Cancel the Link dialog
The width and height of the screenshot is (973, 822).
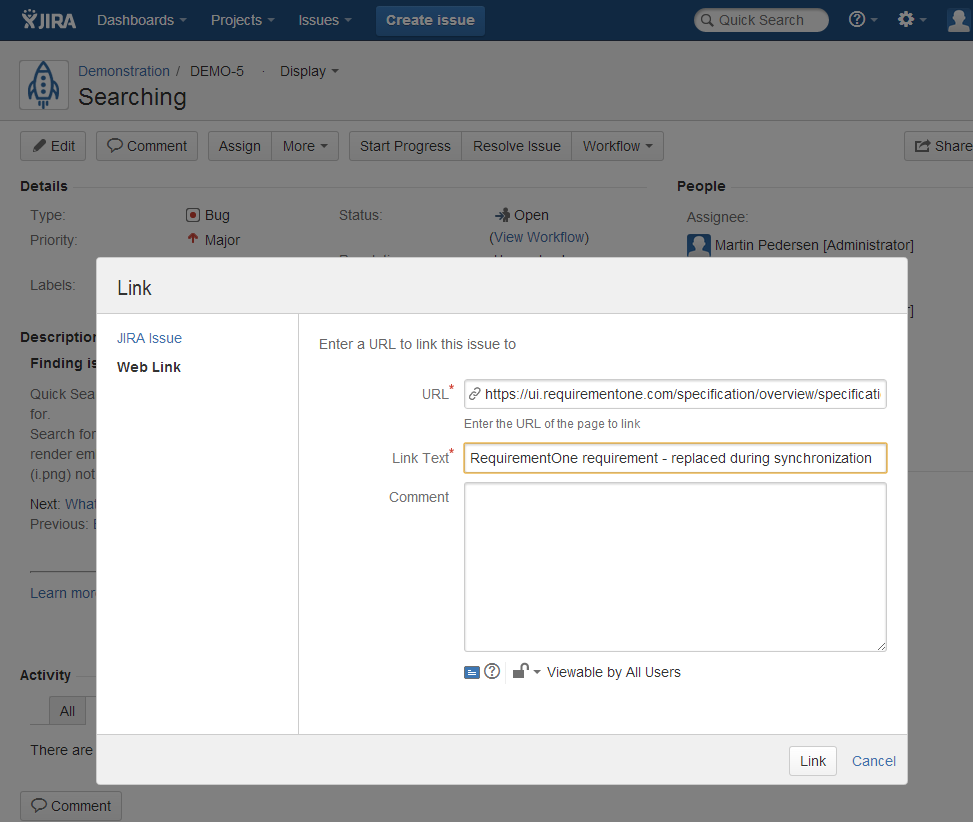point(874,761)
